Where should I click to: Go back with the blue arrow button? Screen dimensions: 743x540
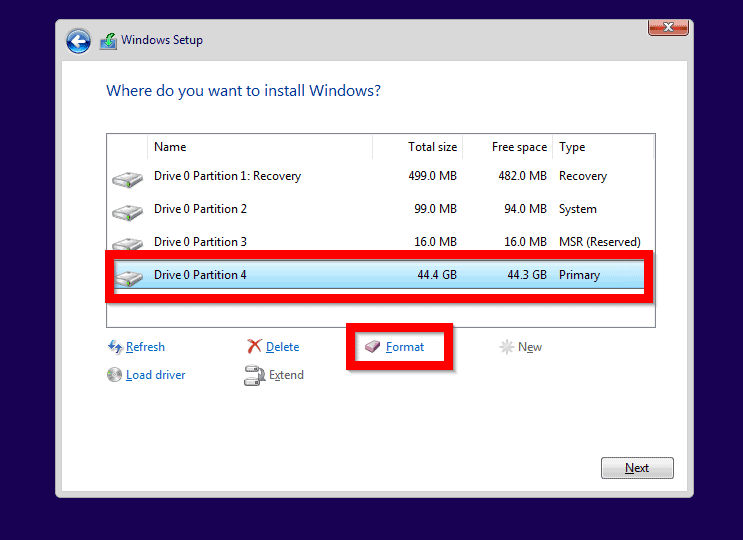[x=79, y=42]
